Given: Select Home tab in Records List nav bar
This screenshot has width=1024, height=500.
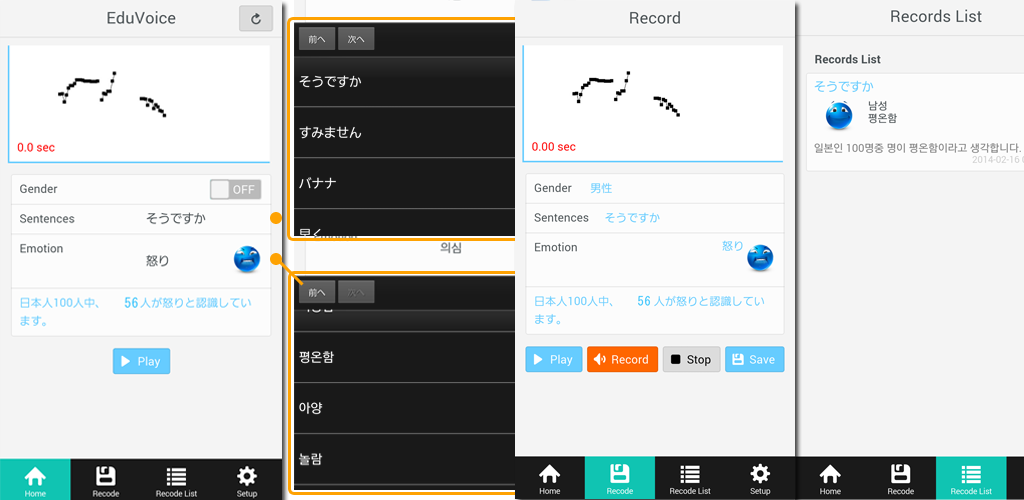Looking at the screenshot, I should (x=831, y=480).
